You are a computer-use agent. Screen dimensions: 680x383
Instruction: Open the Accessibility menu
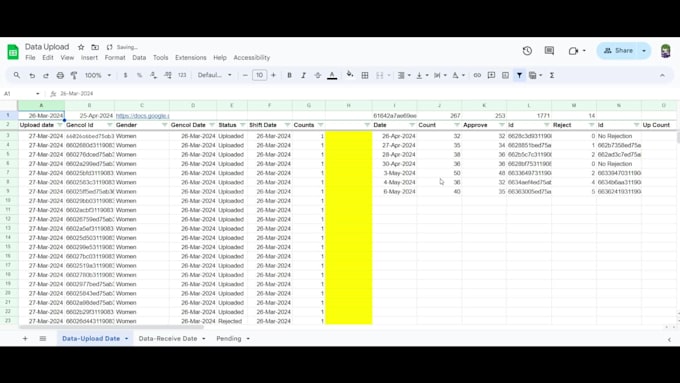coord(252,57)
